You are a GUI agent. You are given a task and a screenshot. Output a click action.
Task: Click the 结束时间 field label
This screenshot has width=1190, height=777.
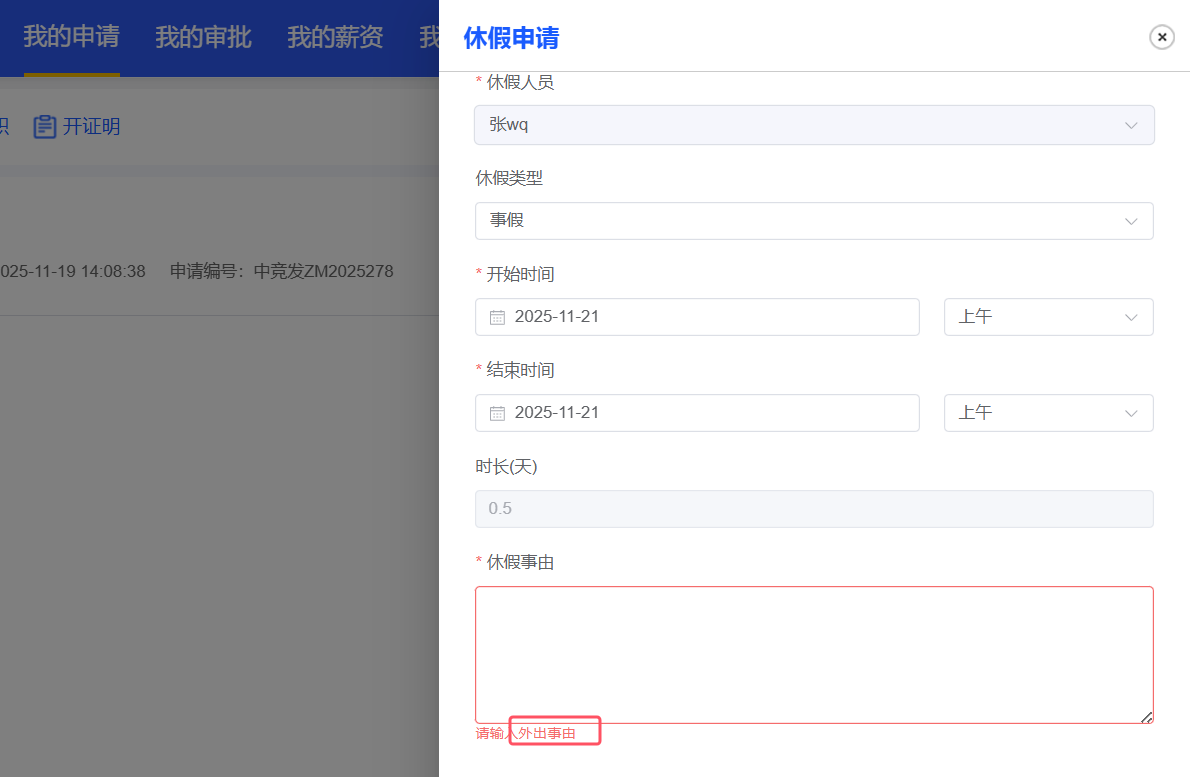click(520, 370)
